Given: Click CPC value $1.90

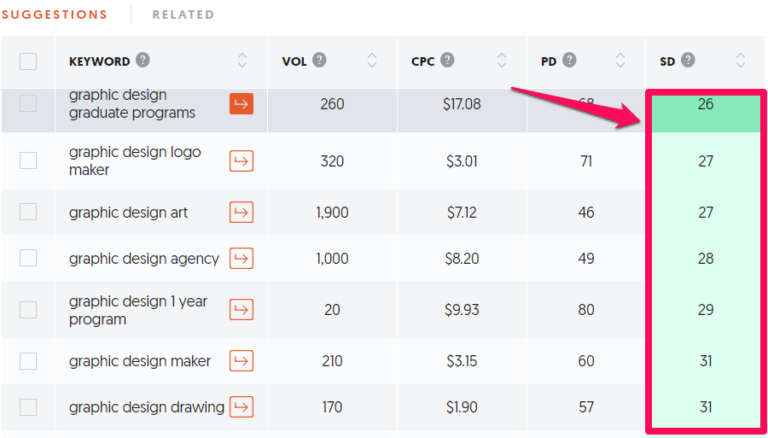Looking at the screenshot, I should click(x=462, y=407).
